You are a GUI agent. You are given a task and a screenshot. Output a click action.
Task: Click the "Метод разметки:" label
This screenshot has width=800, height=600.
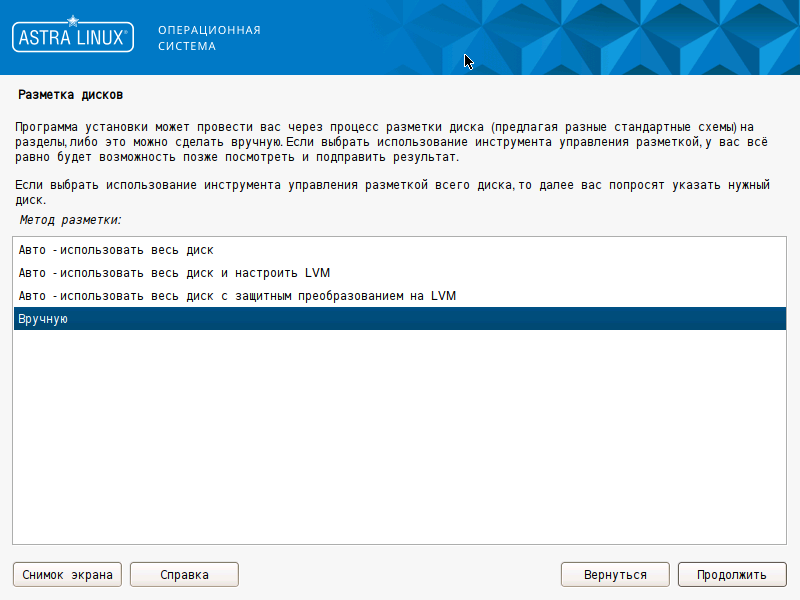click(70, 219)
